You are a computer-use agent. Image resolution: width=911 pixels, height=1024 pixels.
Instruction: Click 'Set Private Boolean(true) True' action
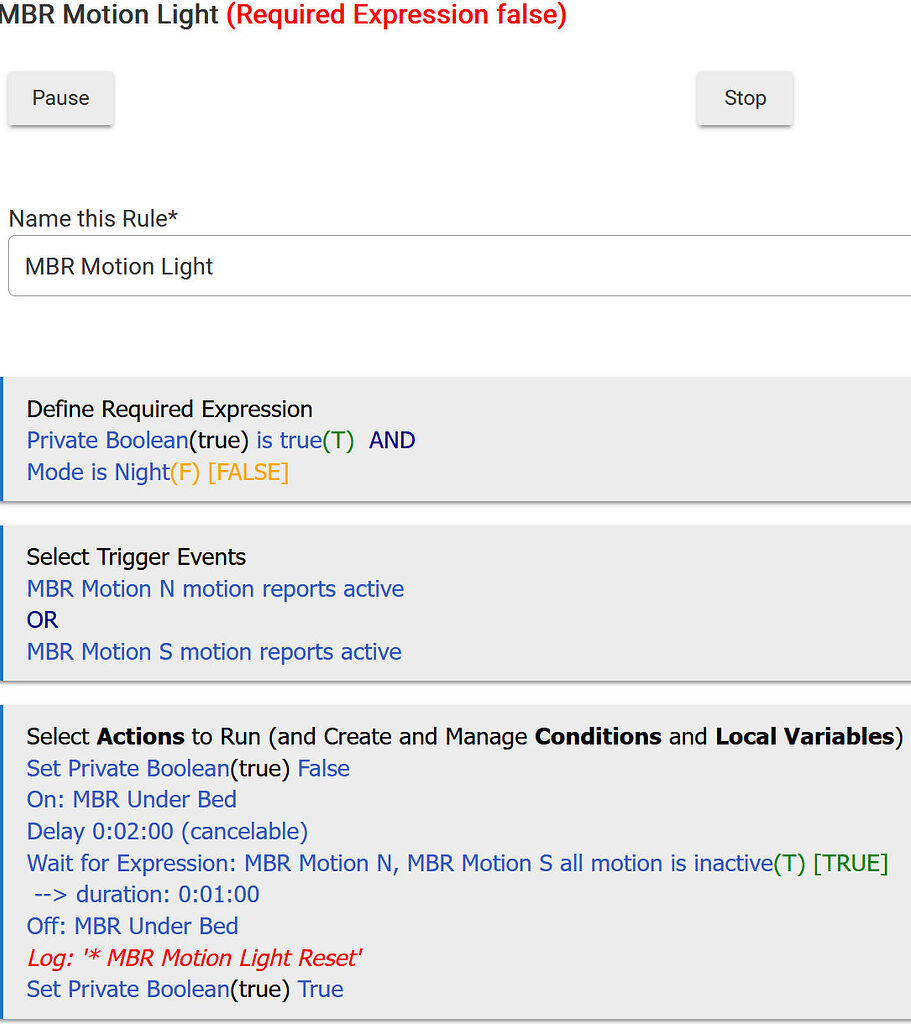click(185, 989)
